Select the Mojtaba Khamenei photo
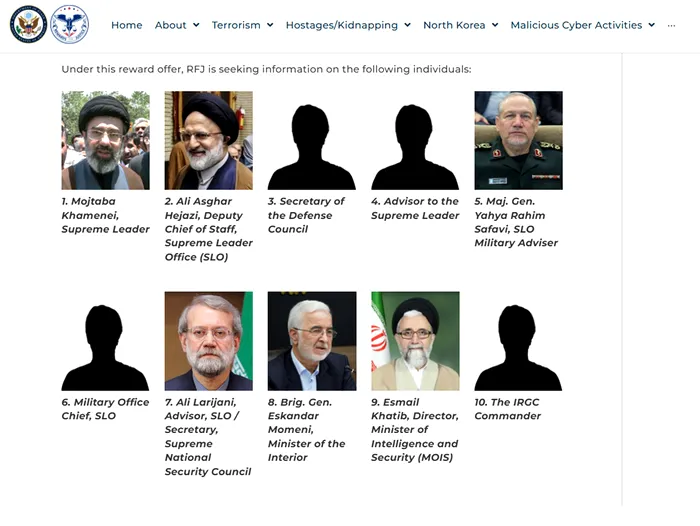Image resolution: width=700 pixels, height=526 pixels. tap(105, 140)
